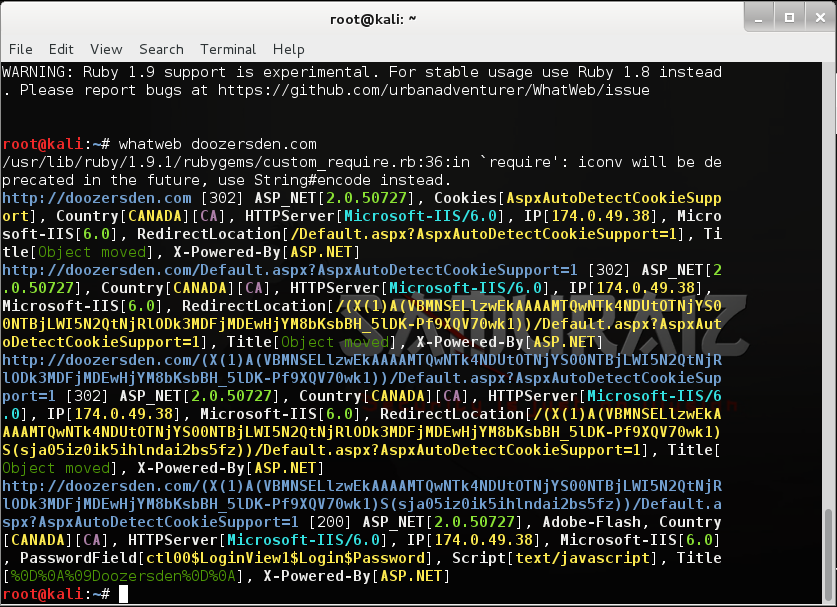This screenshot has height=607, width=837.
Task: Click the 'Adobe-Flash' text in output
Action: (591, 522)
